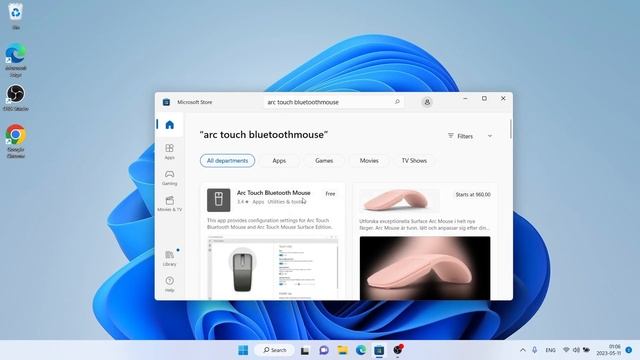Open network settings via Wi-Fi tray icon
The height and width of the screenshot is (360, 640).
[x=566, y=350]
